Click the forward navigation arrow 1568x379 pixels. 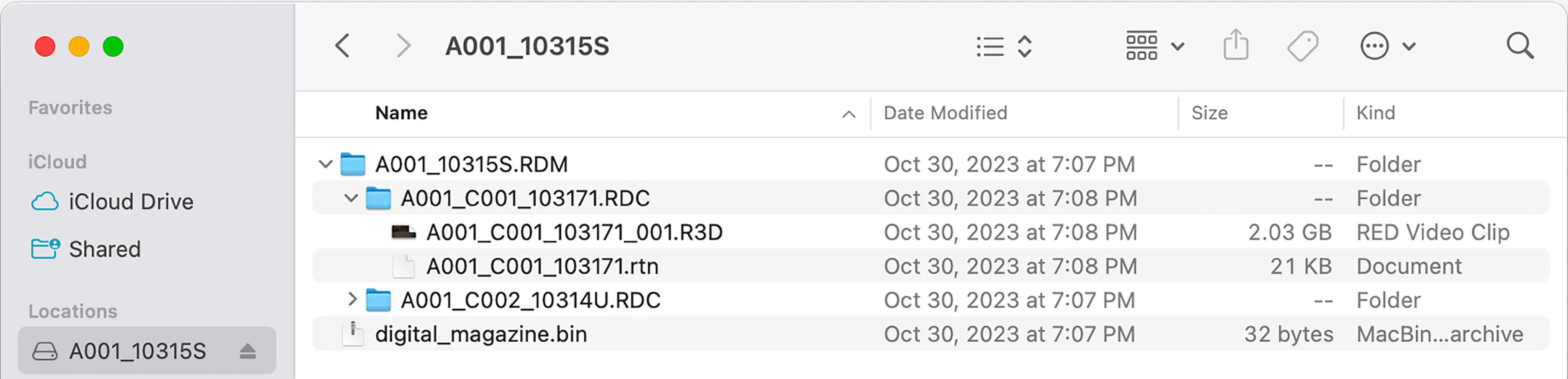point(403,46)
